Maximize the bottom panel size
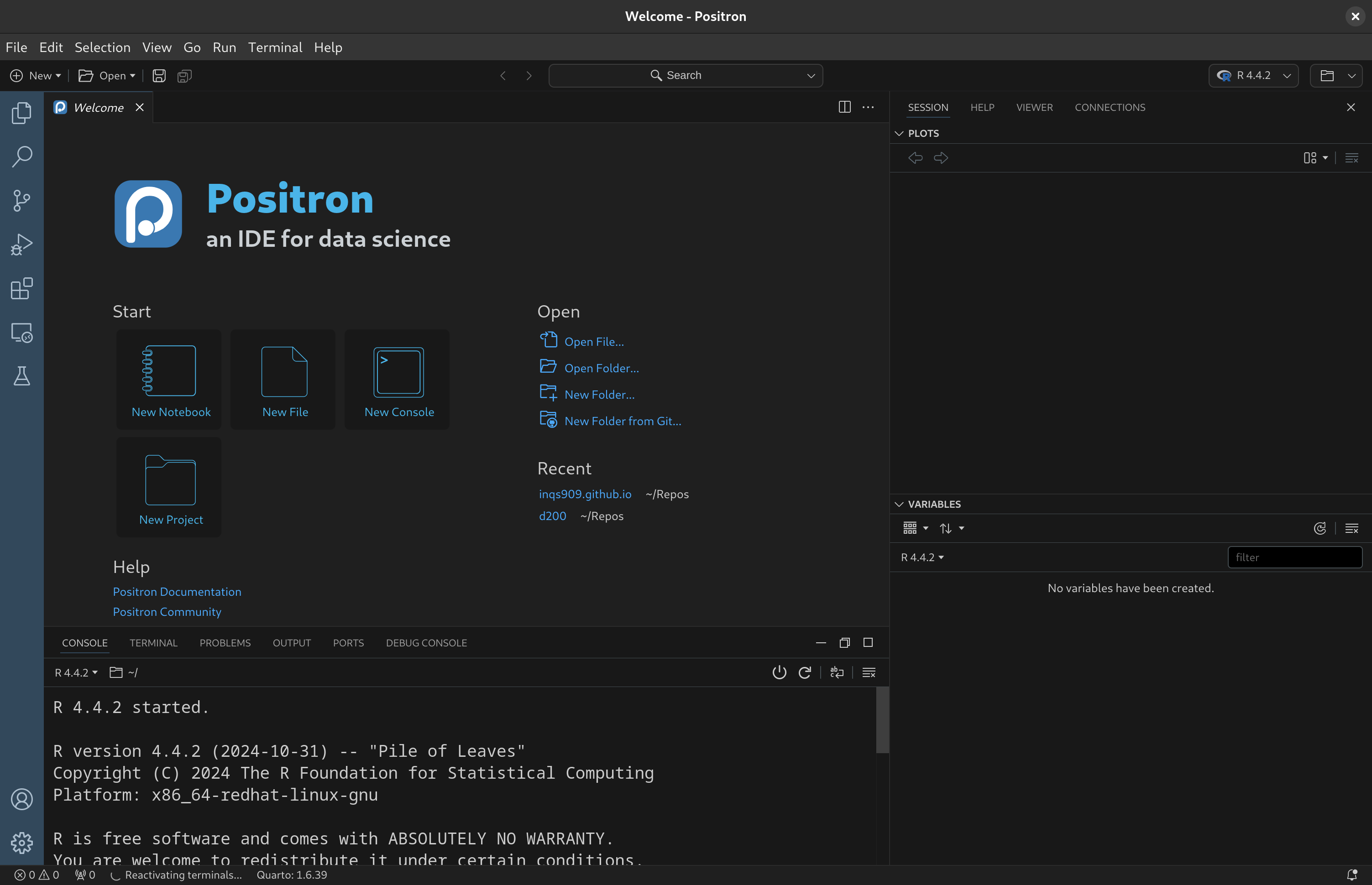 click(868, 642)
